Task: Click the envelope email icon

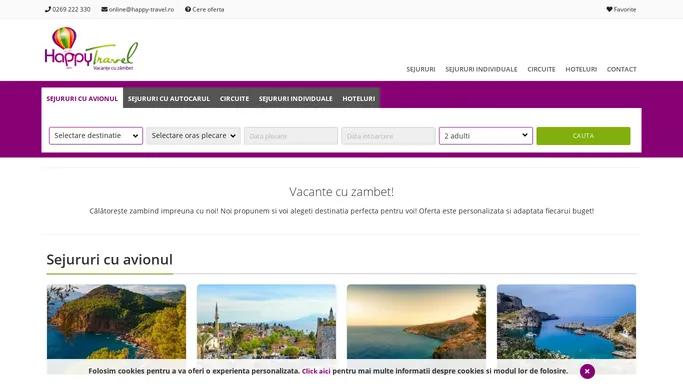Action: [105, 9]
